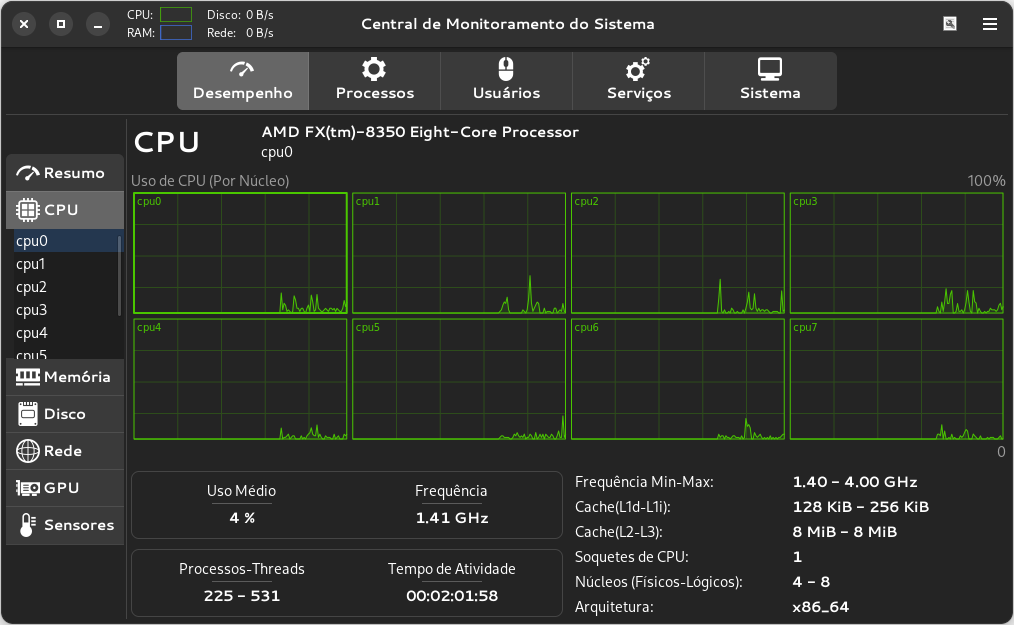Screen dimensions: 1014x625
Task: Click the header settings icon beside hamburger menu
Action: click(950, 24)
